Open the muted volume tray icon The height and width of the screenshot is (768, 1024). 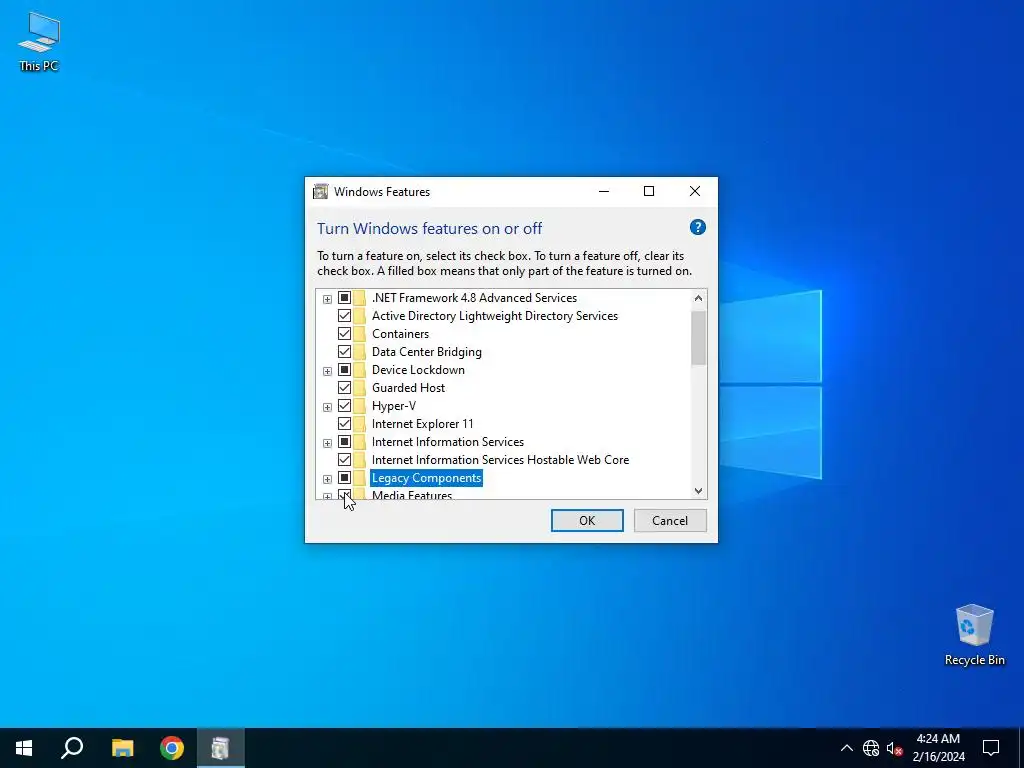tap(894, 748)
